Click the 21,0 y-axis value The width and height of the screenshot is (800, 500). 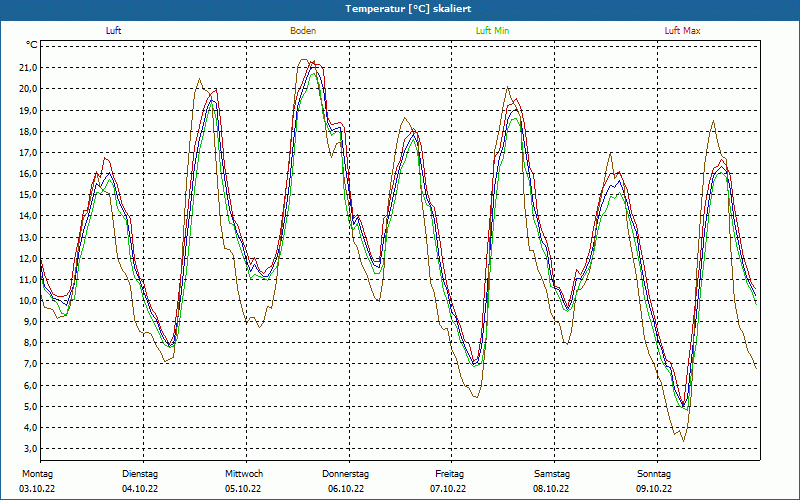point(28,67)
